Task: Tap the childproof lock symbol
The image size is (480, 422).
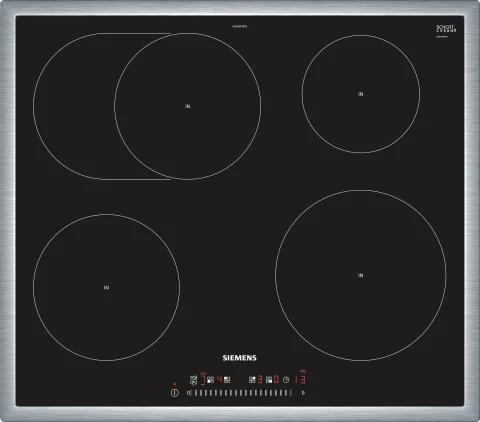Action: click(193, 380)
